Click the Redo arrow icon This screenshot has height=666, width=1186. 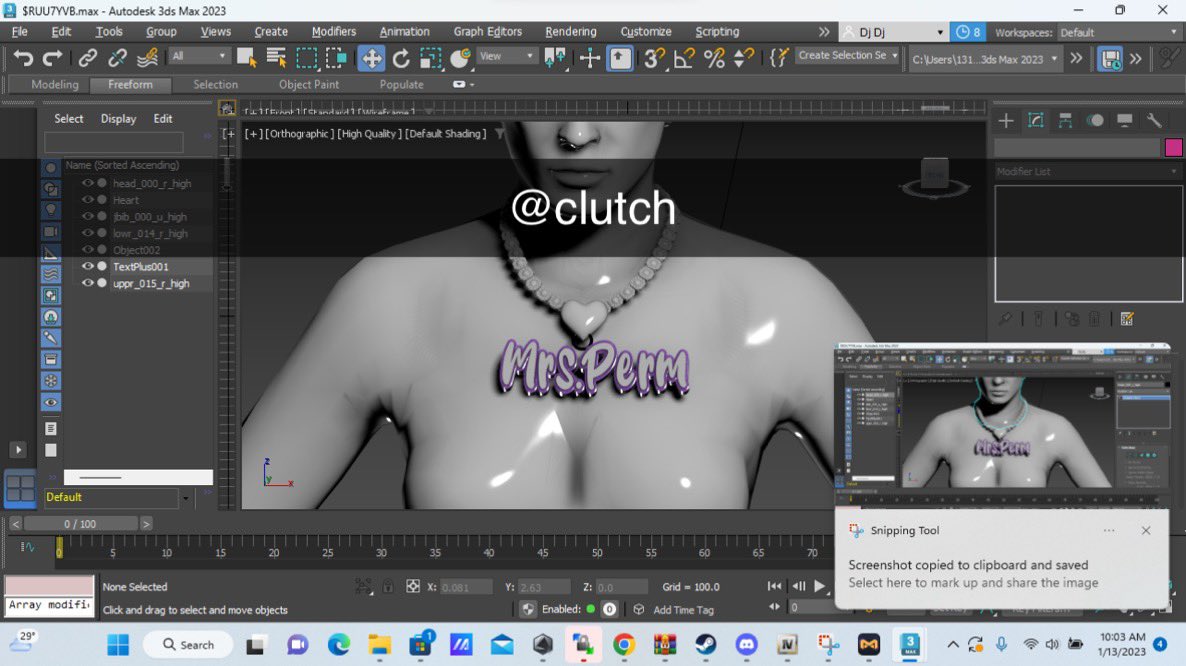coord(52,58)
